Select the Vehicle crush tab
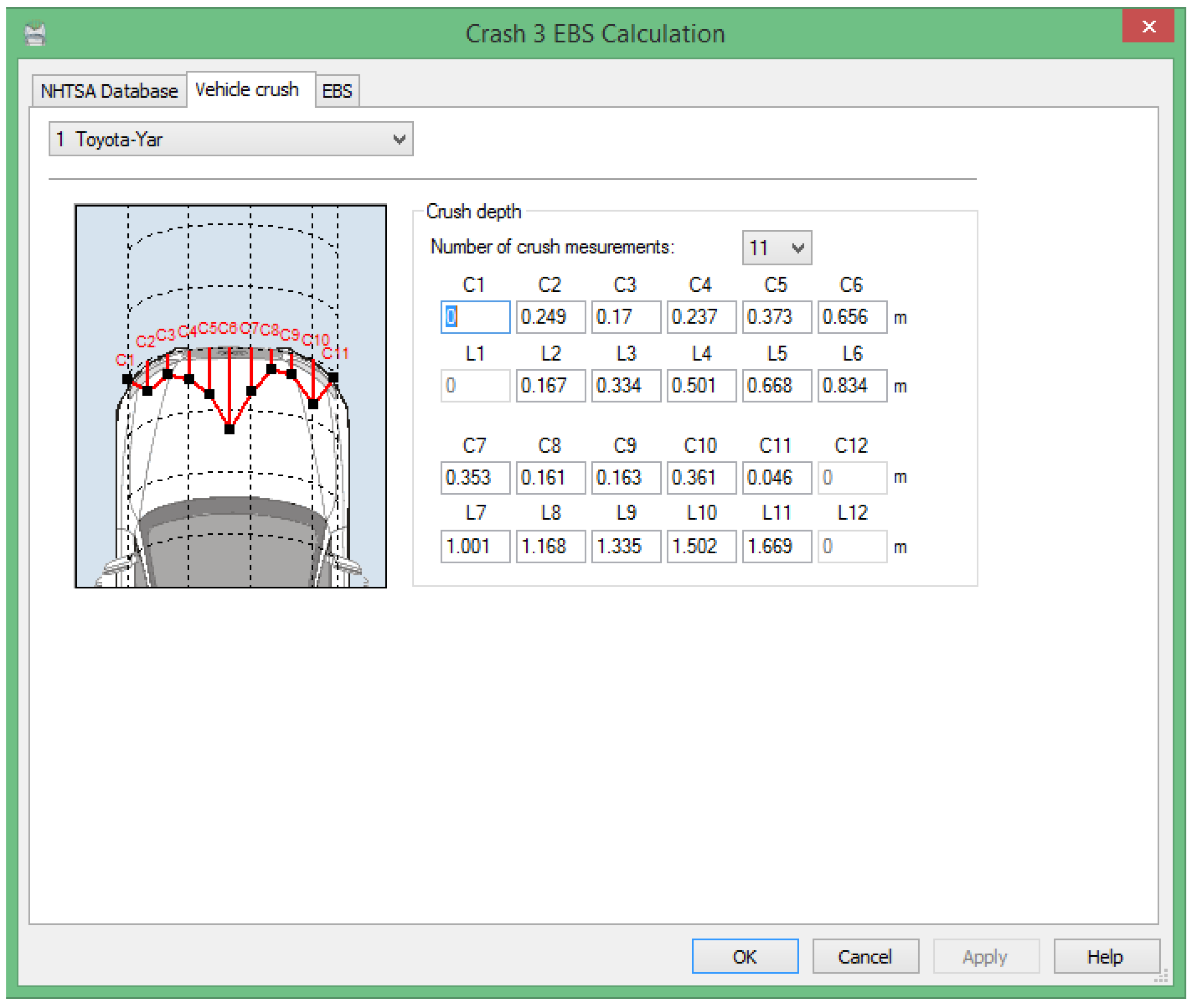1194x1008 pixels. tap(247, 90)
